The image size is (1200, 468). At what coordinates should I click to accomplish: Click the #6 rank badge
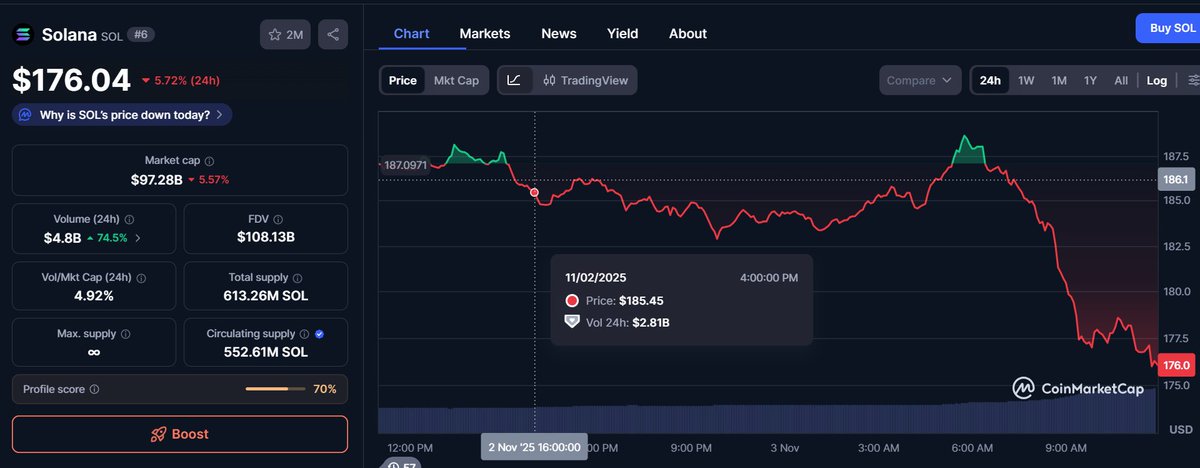[x=142, y=35]
